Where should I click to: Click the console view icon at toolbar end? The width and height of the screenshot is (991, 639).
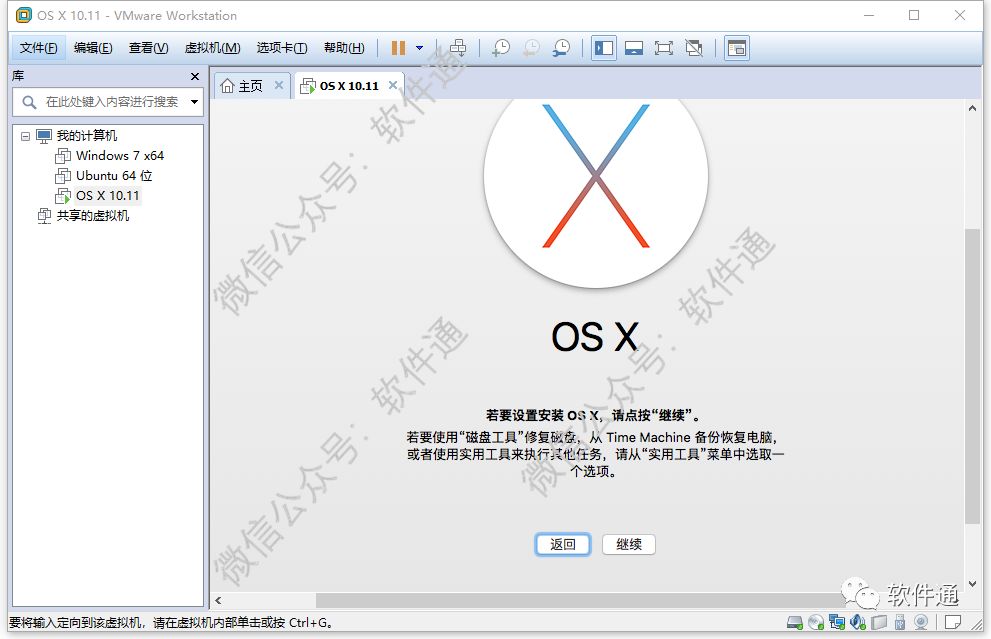(737, 48)
